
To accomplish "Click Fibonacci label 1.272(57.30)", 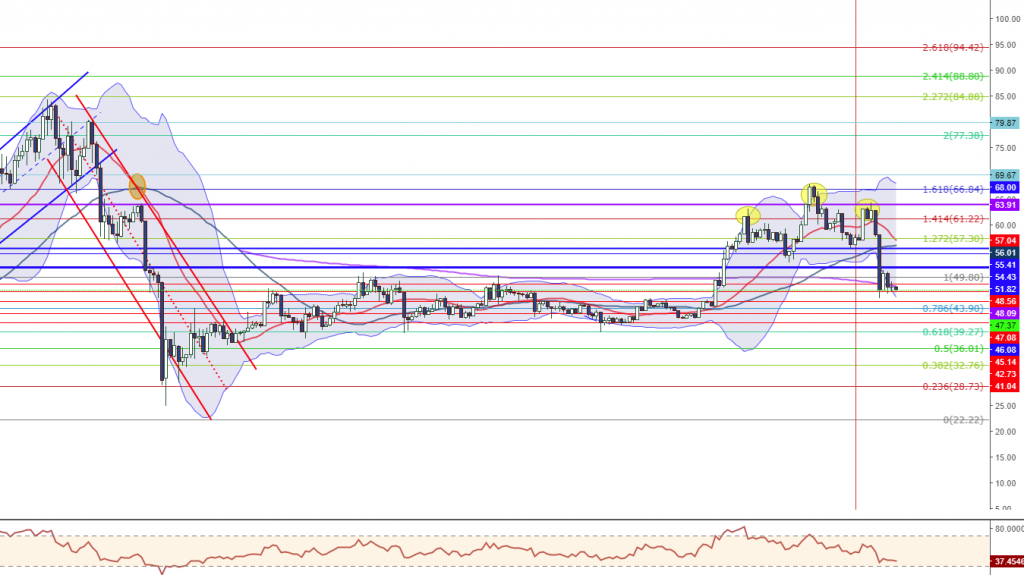I will (953, 238).
